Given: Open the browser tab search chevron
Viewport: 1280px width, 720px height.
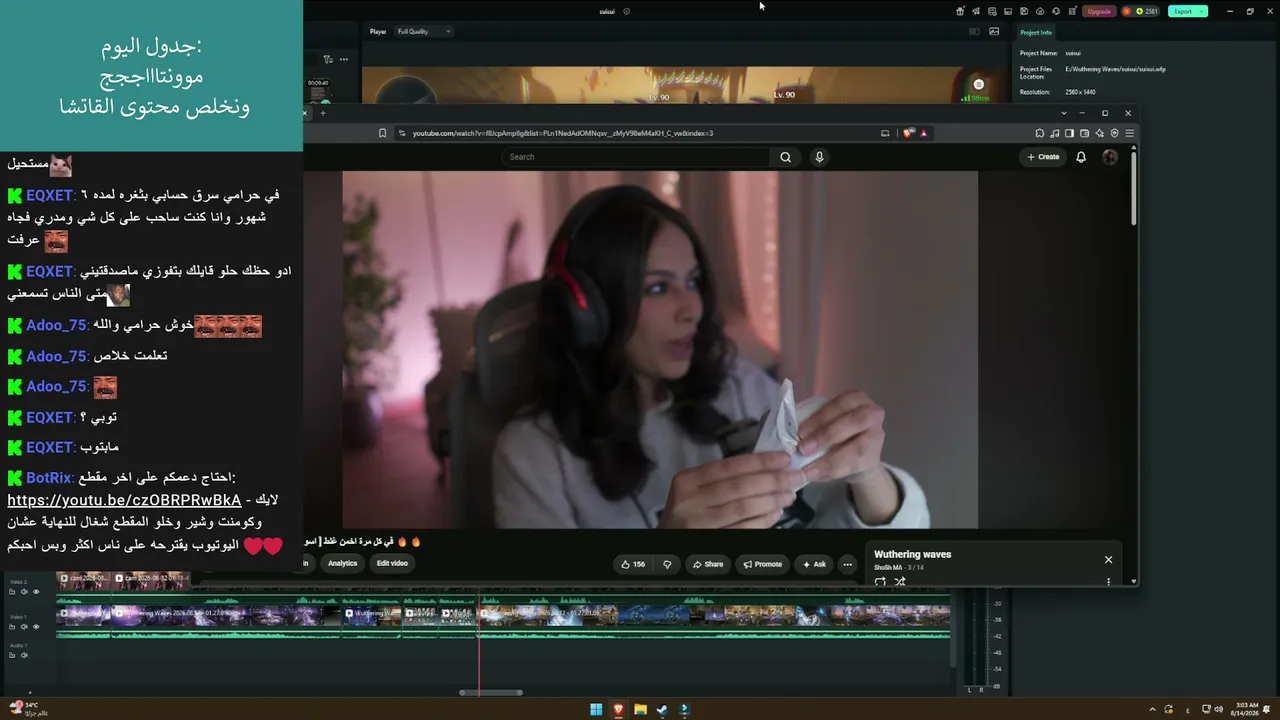Looking at the screenshot, I should tap(1062, 113).
